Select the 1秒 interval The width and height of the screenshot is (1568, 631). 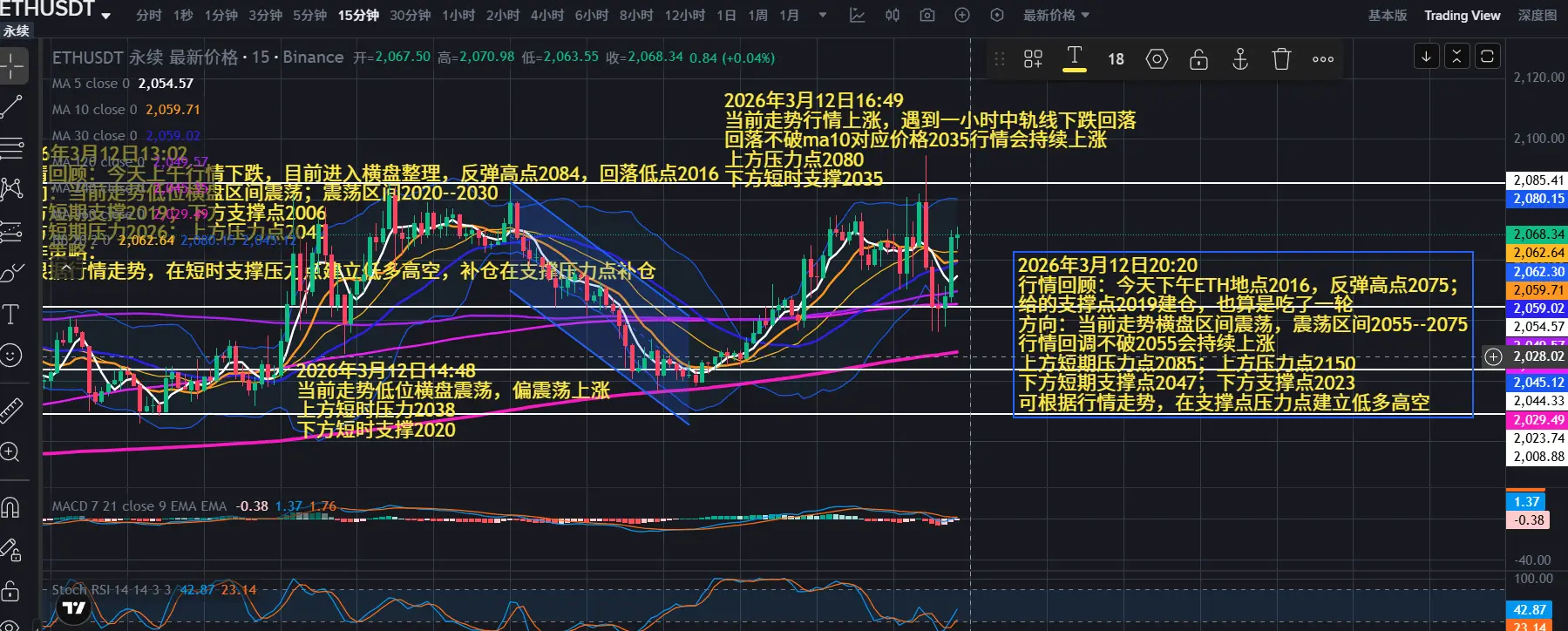pos(183,15)
